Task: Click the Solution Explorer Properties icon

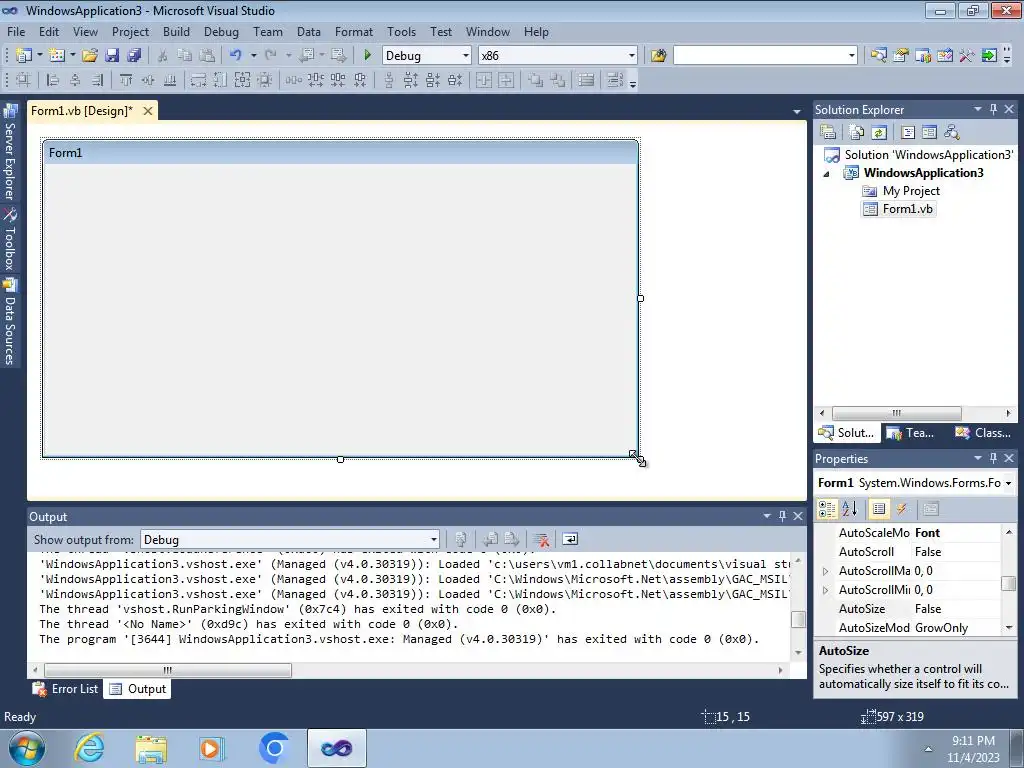Action: (828, 133)
